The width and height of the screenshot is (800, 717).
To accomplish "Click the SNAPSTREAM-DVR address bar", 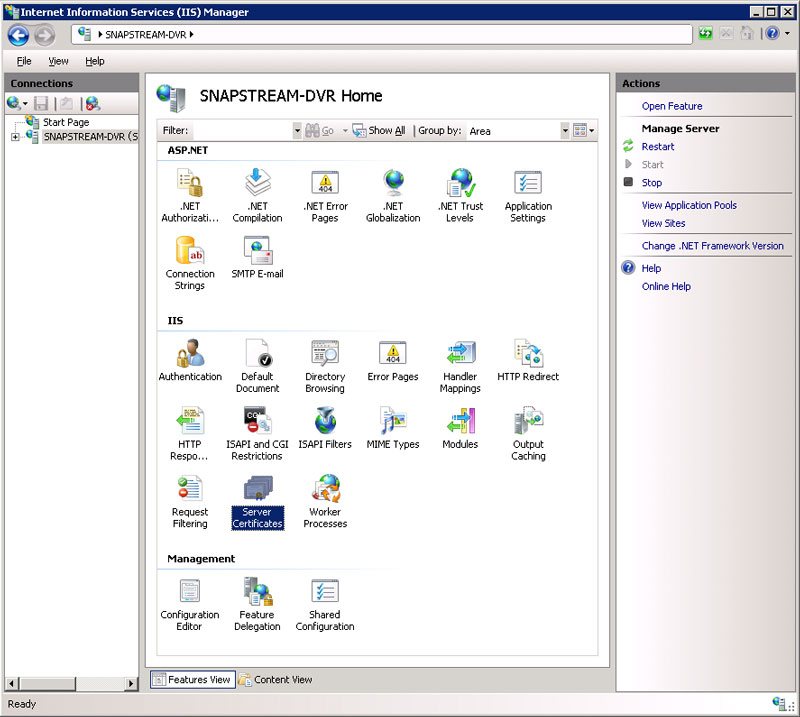I will point(382,35).
